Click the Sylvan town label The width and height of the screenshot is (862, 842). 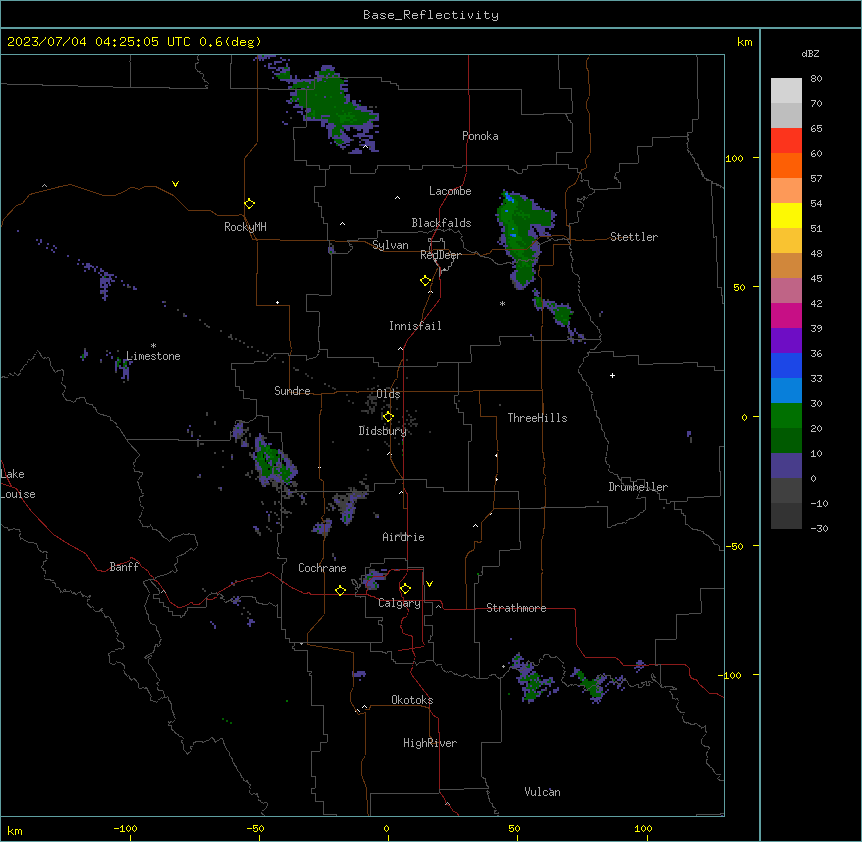coord(390,245)
